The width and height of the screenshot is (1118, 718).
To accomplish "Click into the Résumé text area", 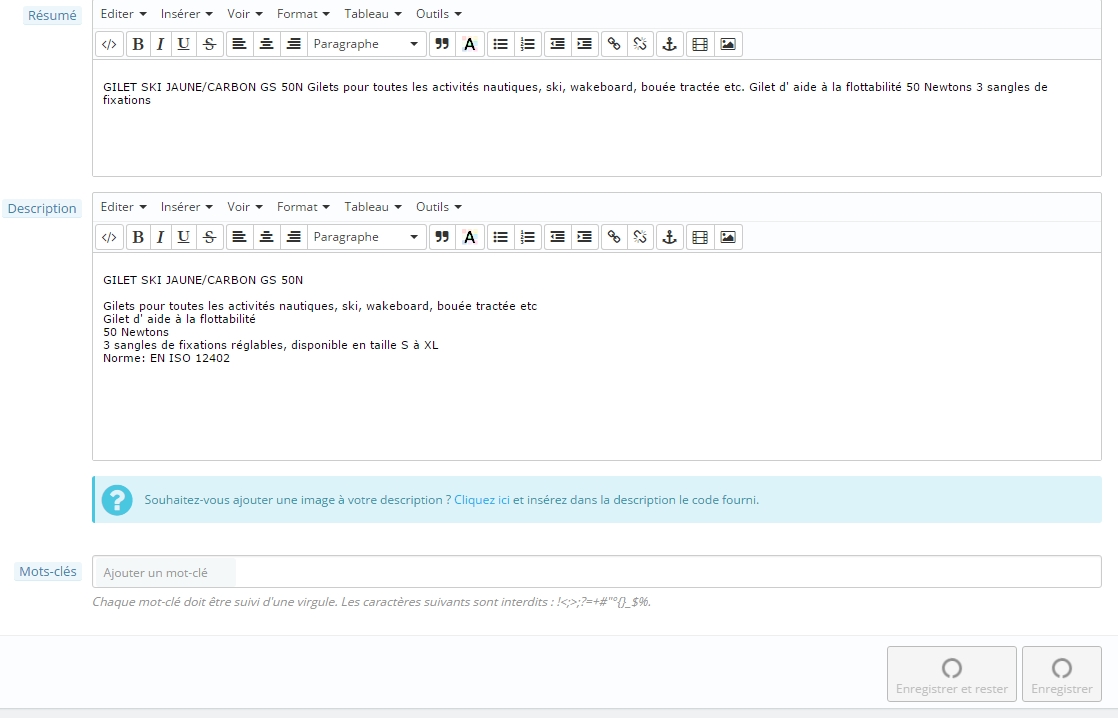I will pos(597,118).
